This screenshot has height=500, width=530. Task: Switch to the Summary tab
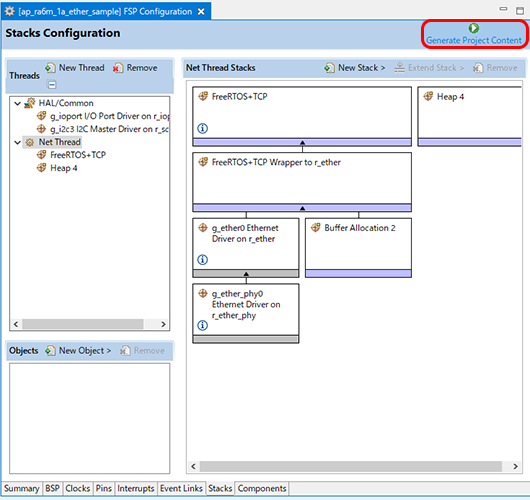pos(22,489)
